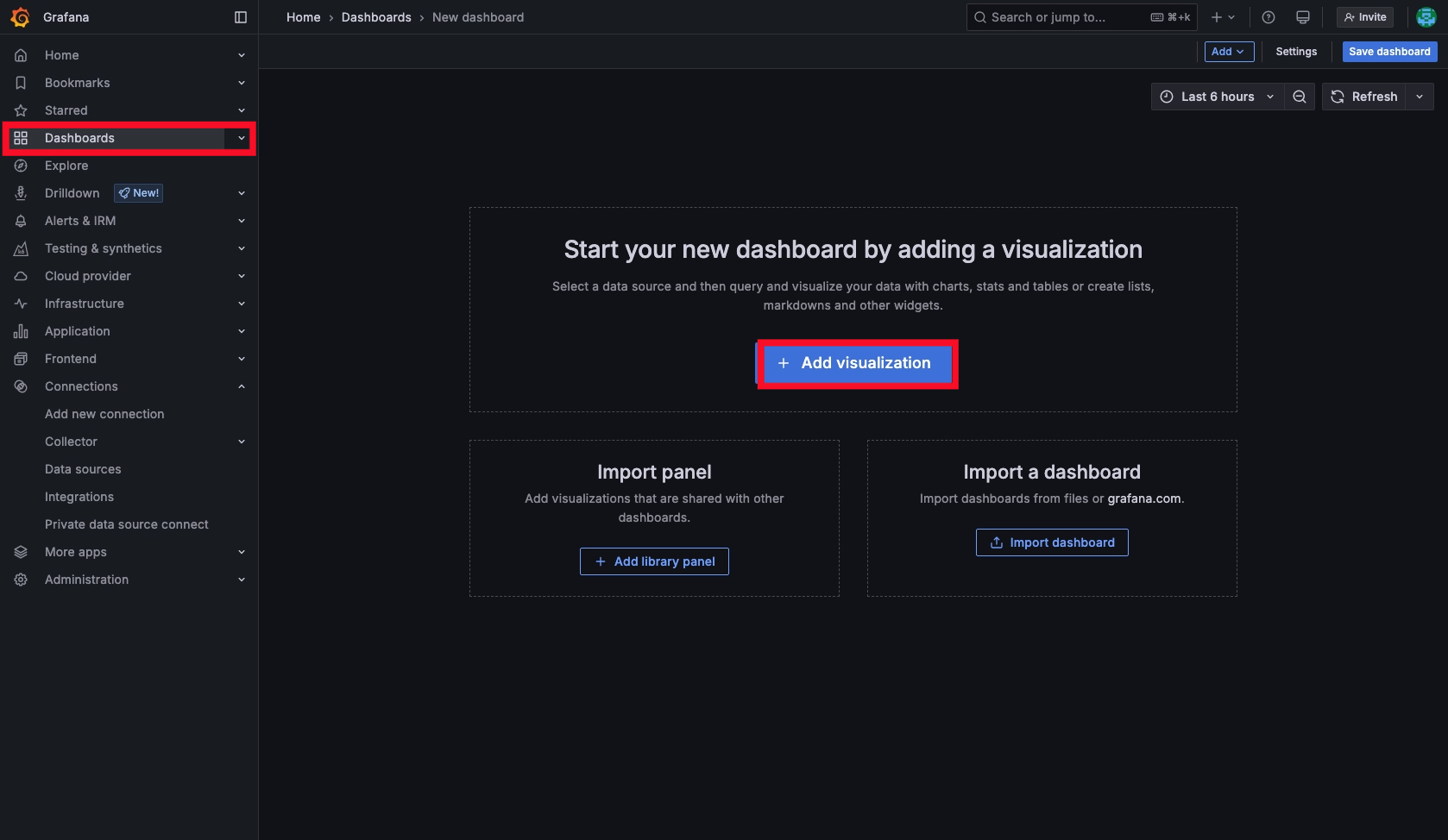Open the user profile avatar
The width and height of the screenshot is (1448, 840).
click(1426, 17)
